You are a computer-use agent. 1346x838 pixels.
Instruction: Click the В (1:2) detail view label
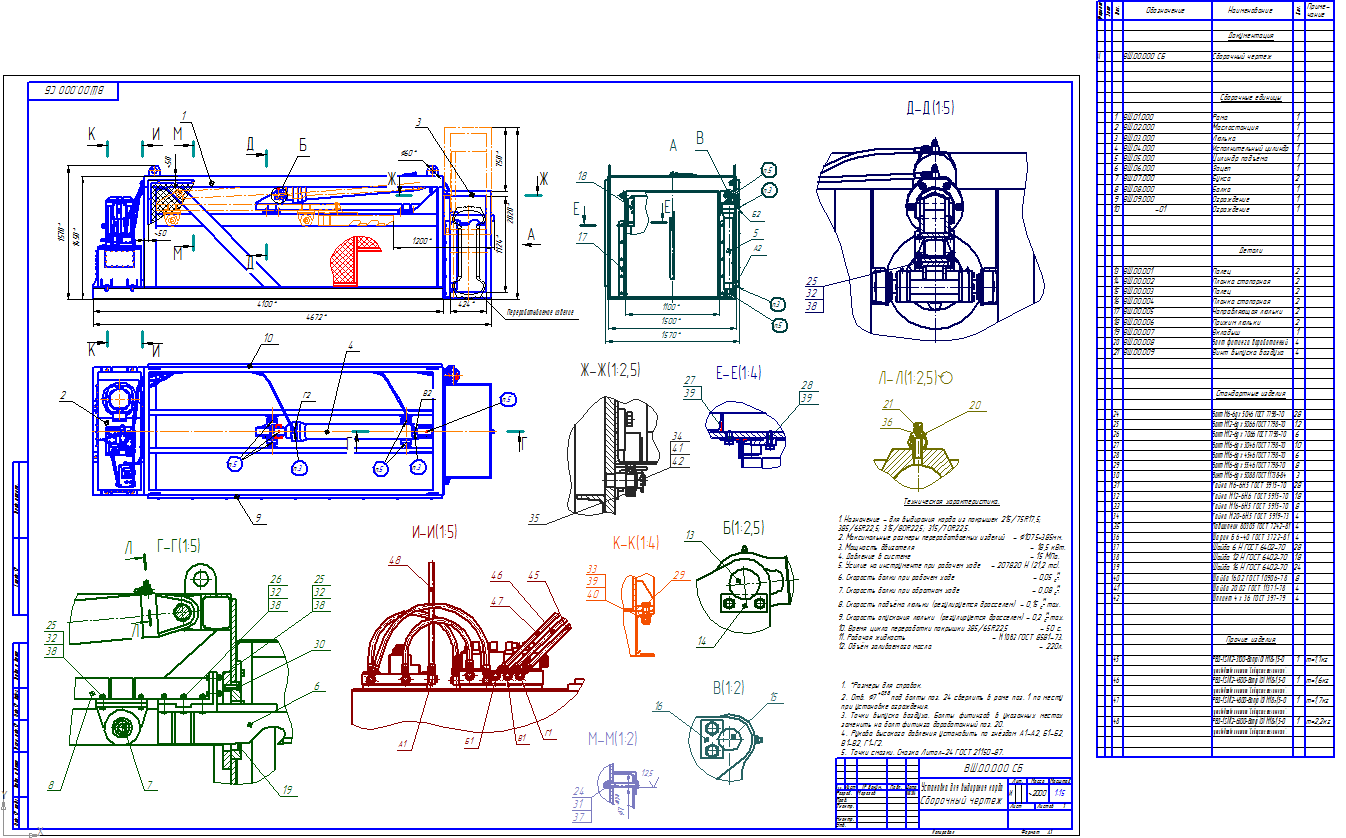pyautogui.click(x=727, y=687)
